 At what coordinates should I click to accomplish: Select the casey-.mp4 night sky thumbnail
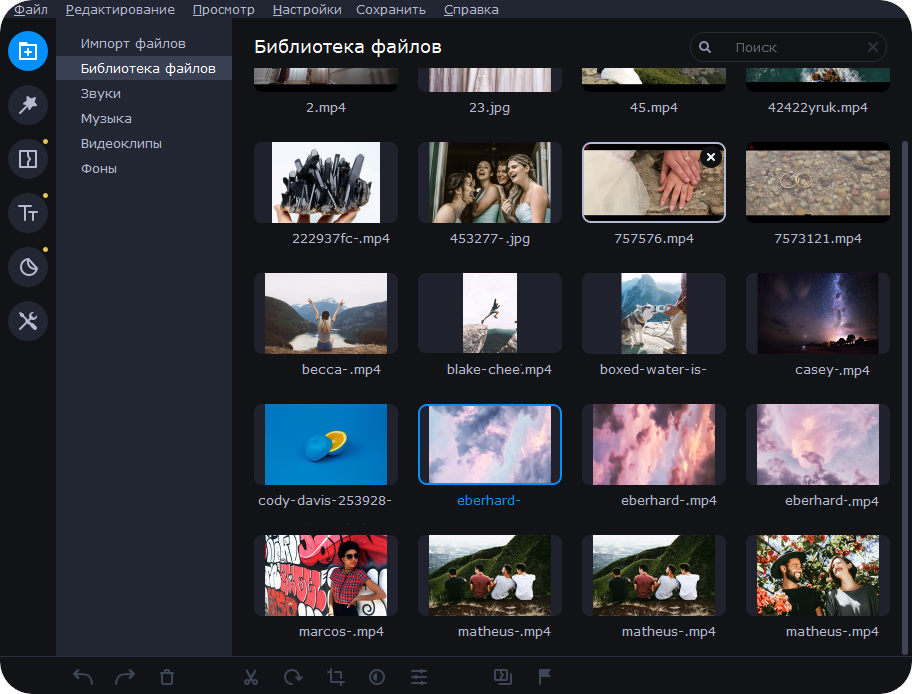(818, 314)
